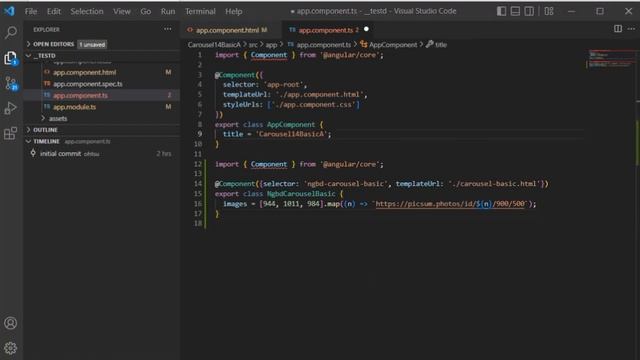Toggle the secondary side bar layout icon
Screen dimensions: 640x360
529,11
